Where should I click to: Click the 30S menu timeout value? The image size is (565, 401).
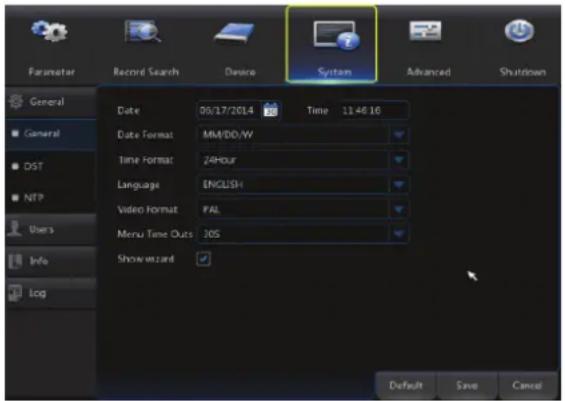212,234
